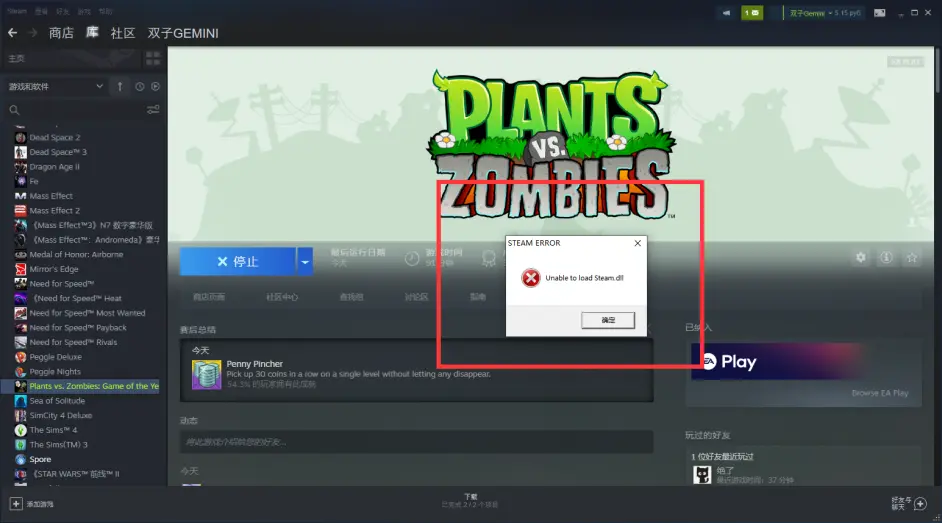
Task: Select Sea of Solitude entry
Action: coord(57,401)
